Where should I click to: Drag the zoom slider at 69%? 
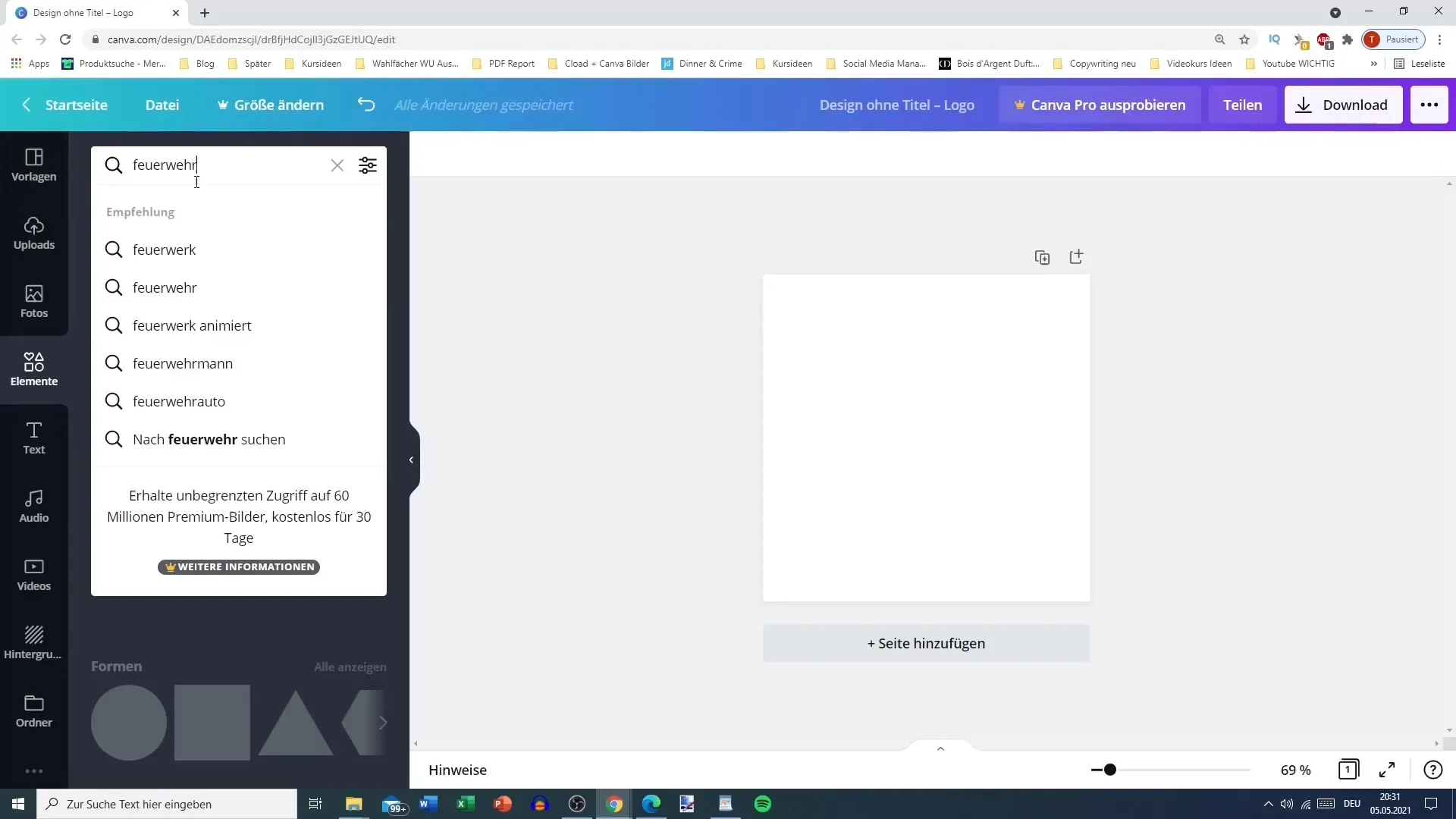pos(1108,769)
